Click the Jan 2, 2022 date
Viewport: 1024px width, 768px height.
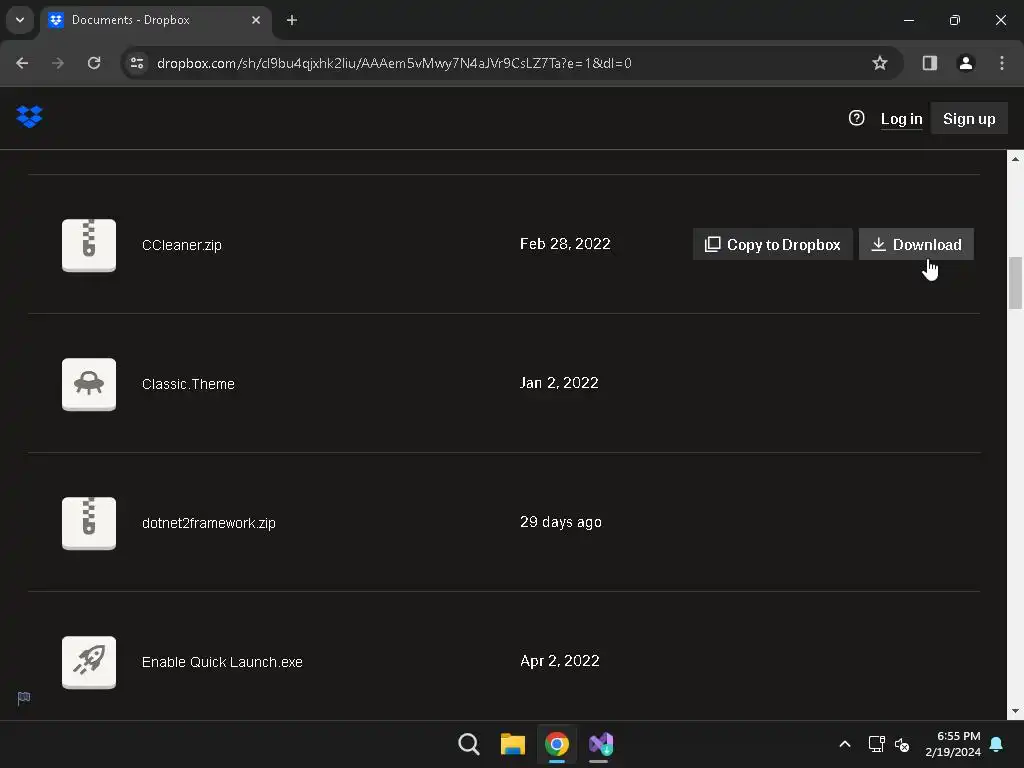pyautogui.click(x=559, y=383)
